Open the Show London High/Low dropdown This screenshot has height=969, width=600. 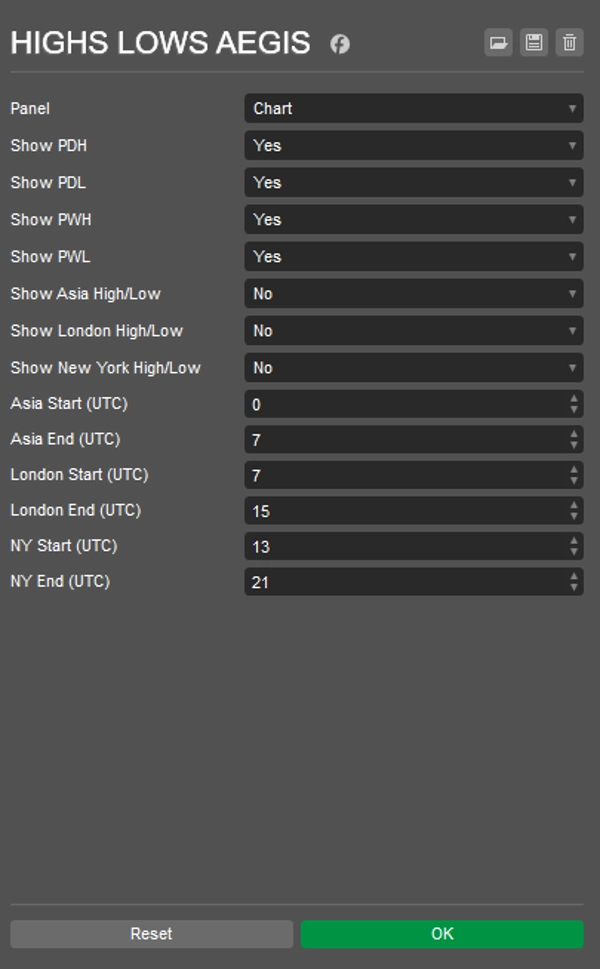point(413,331)
